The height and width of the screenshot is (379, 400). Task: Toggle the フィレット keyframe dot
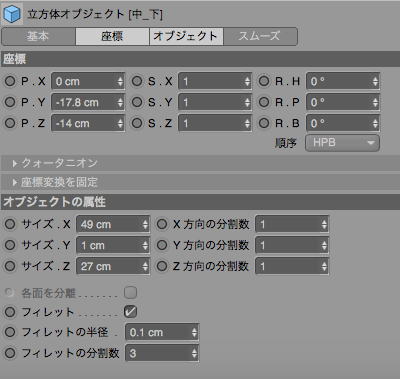(x=10, y=312)
